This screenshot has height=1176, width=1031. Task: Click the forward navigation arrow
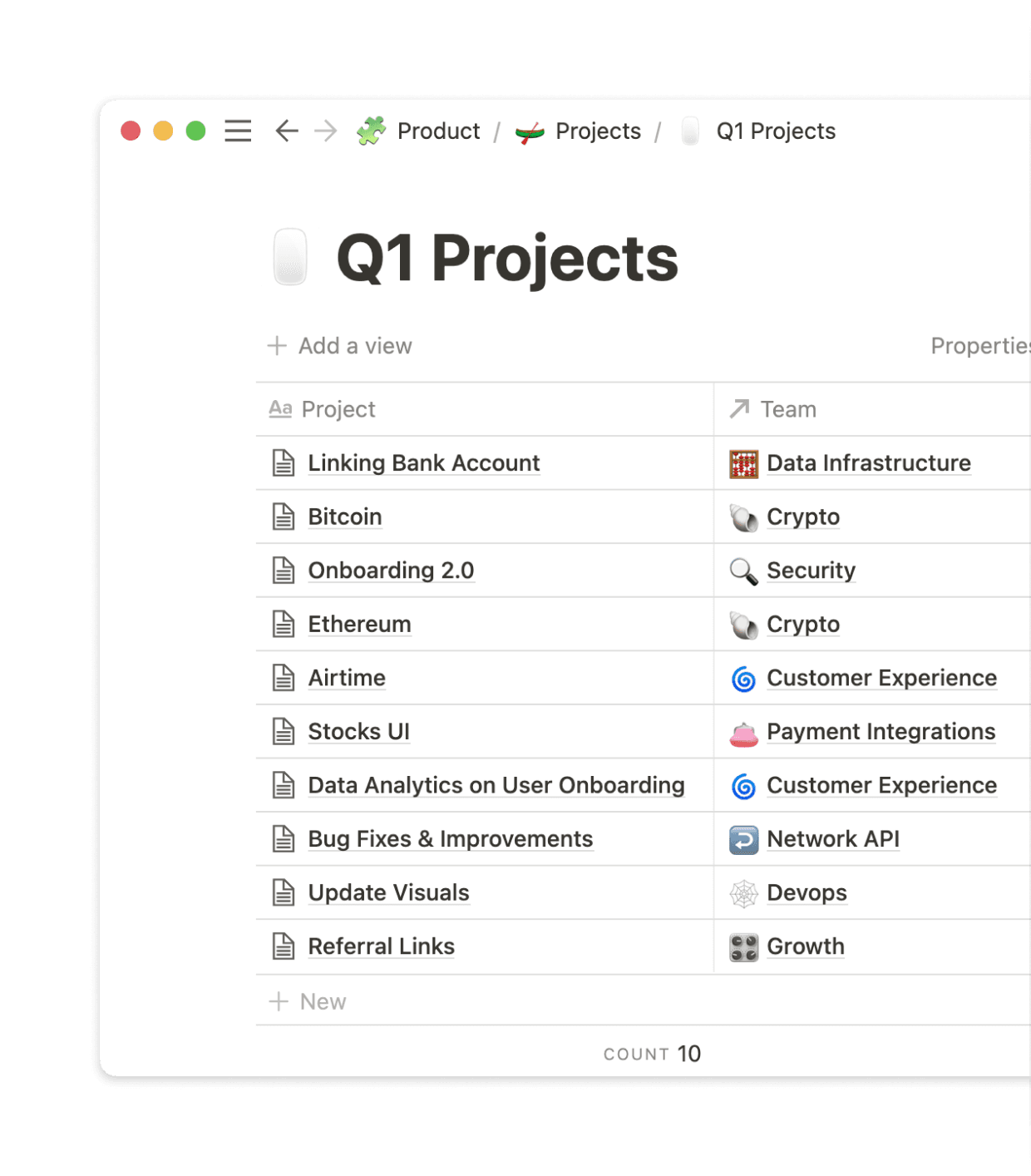pos(326,131)
